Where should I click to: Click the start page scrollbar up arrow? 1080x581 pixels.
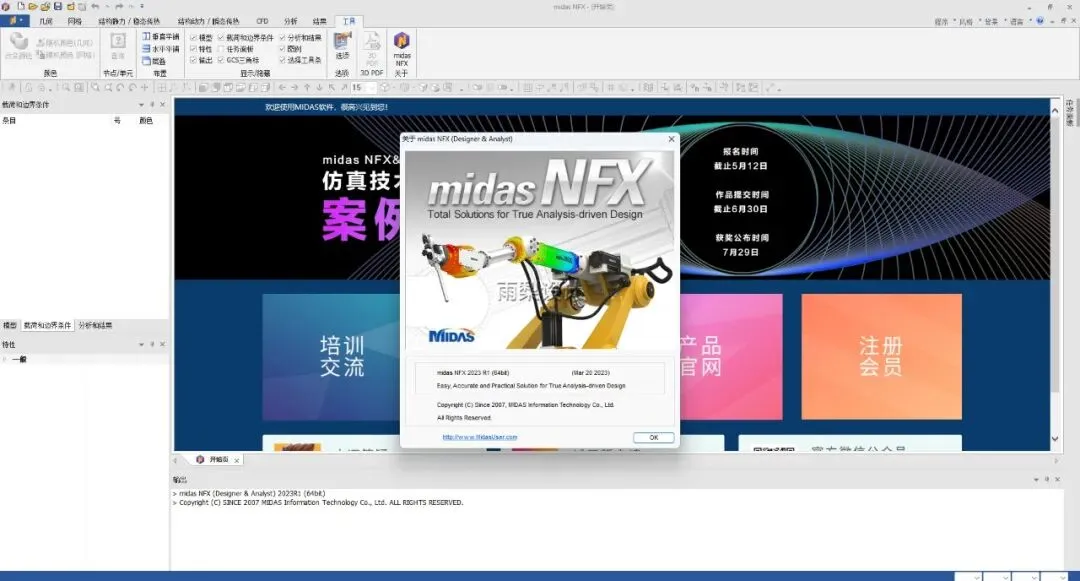click(x=1055, y=110)
